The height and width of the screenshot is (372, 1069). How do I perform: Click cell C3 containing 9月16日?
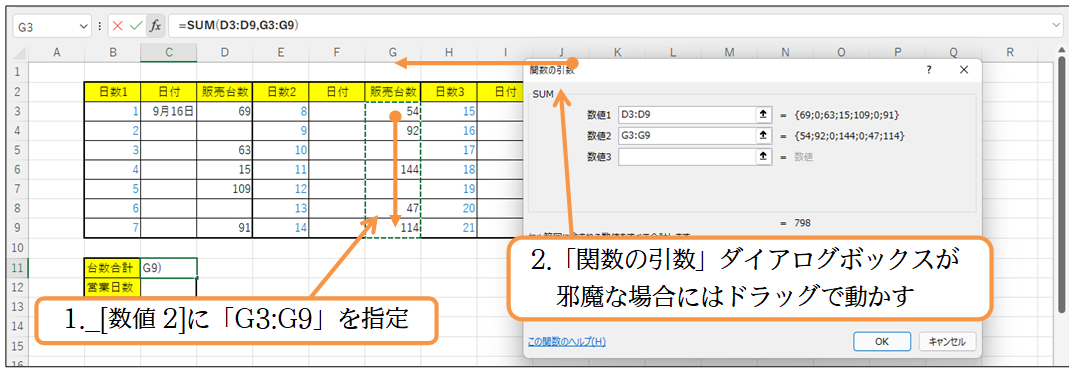(x=168, y=111)
